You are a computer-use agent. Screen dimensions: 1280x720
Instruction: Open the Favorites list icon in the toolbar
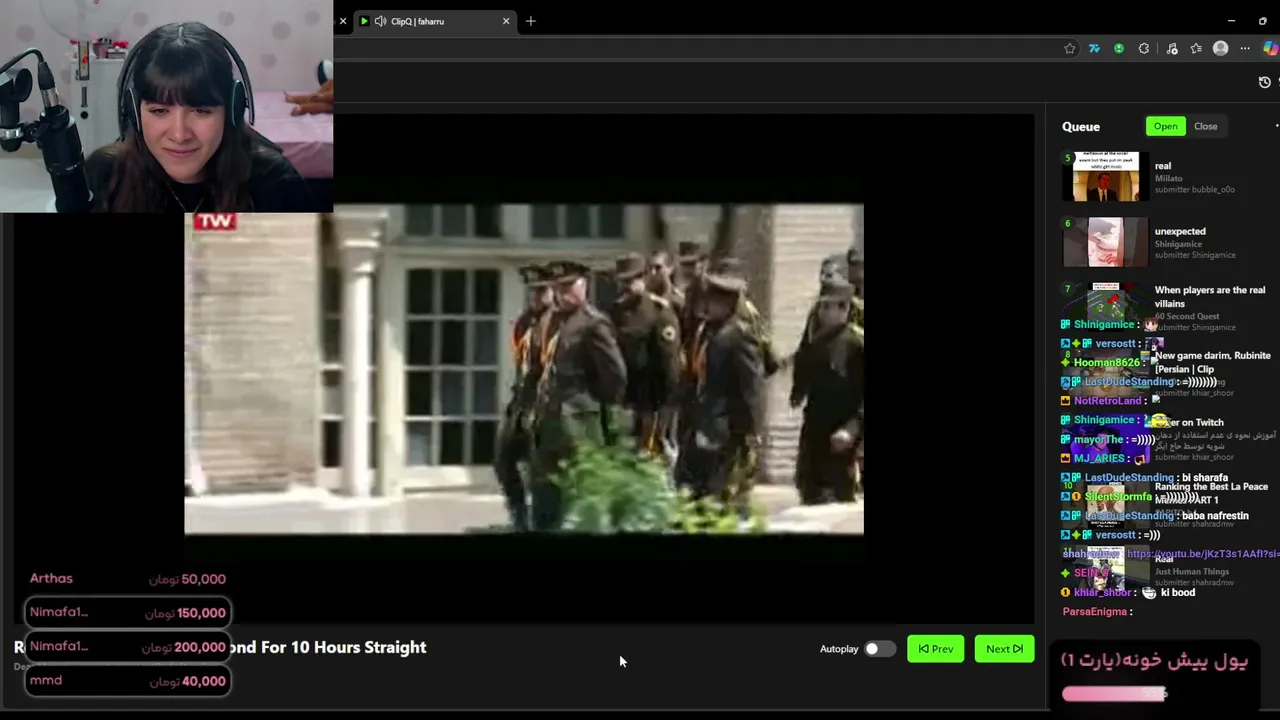(1196, 48)
